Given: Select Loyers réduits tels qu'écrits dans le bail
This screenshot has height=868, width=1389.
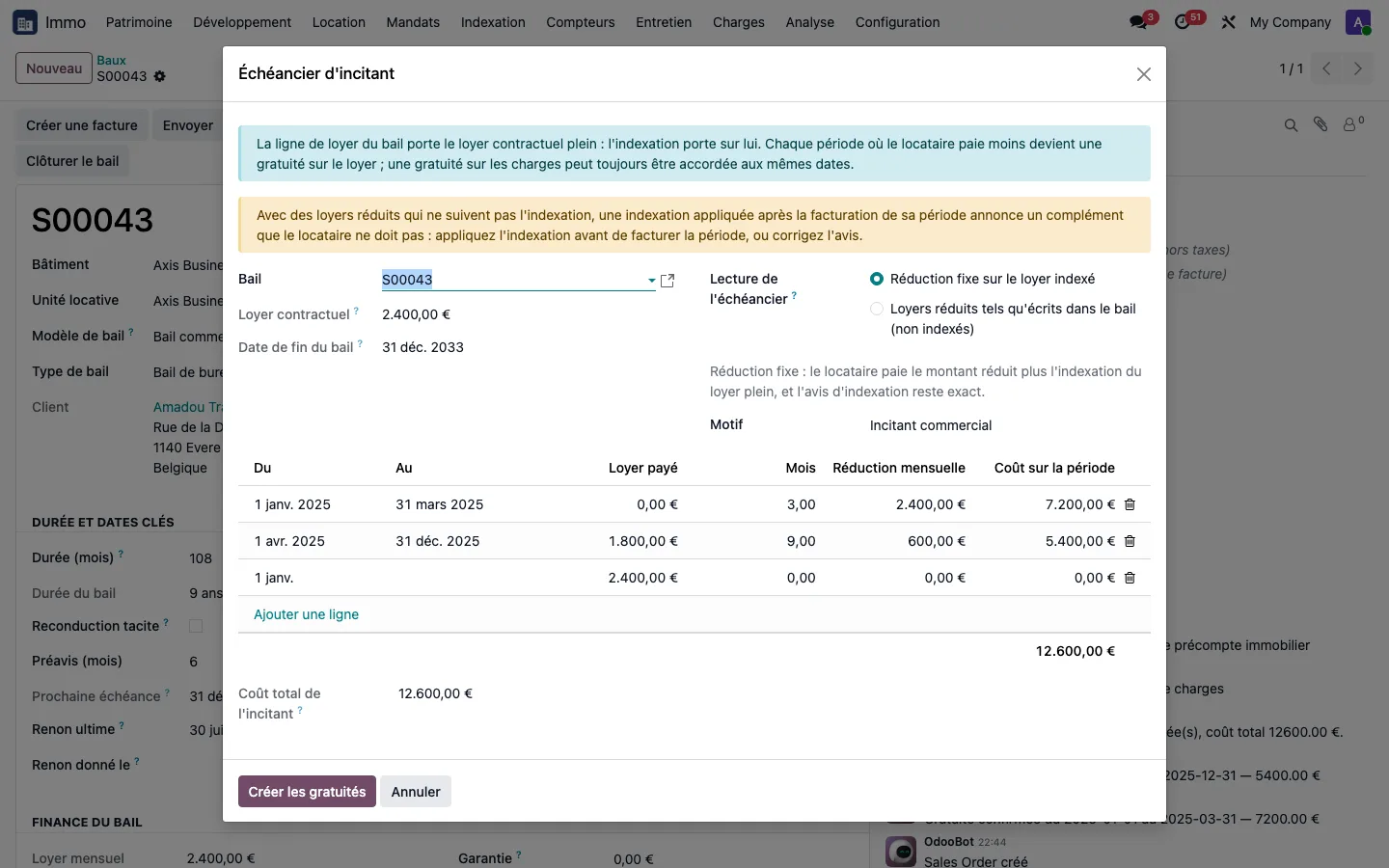Looking at the screenshot, I should point(876,309).
